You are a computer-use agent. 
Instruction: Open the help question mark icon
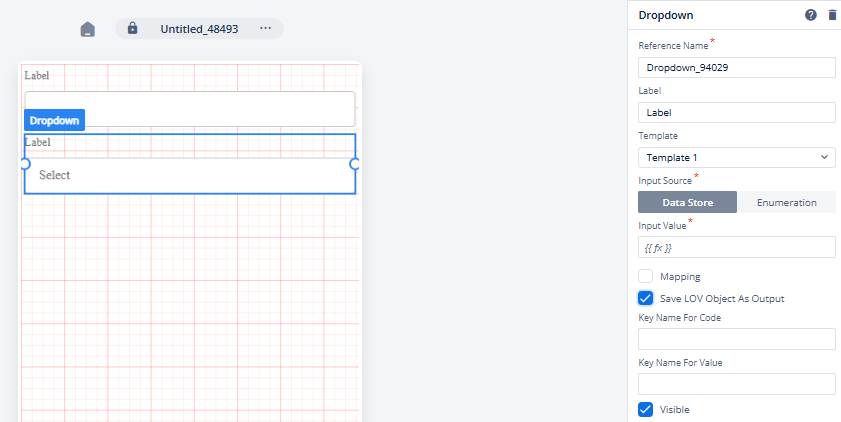pos(810,15)
